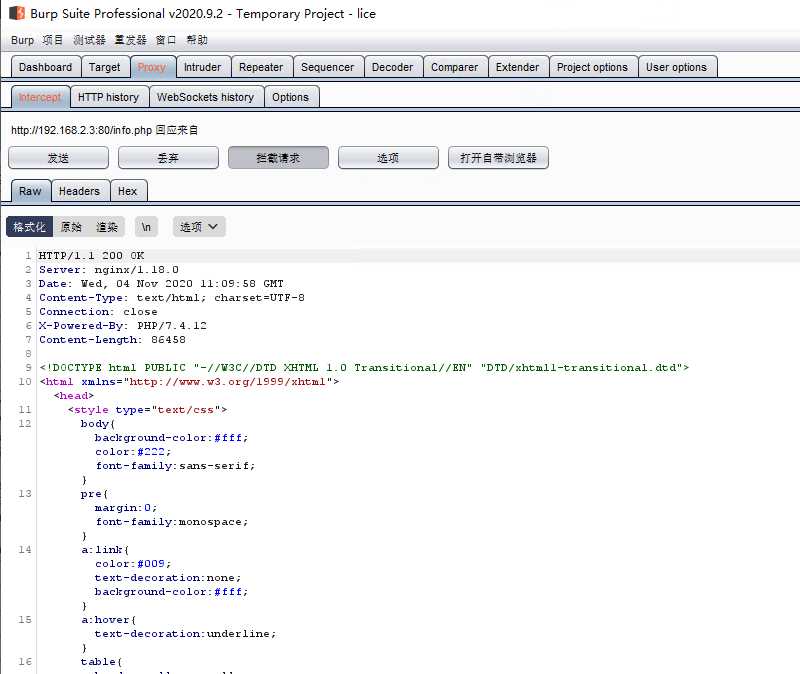Click the html xmlns tag line
Screen dimensions: 800x674
(x=189, y=382)
